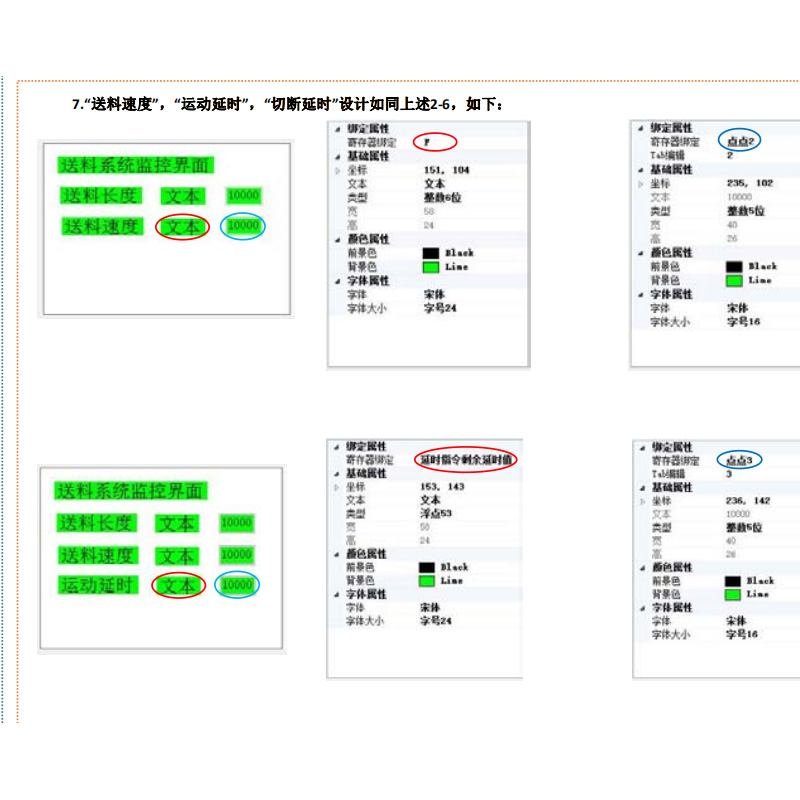This screenshot has width=800, height=800.
Task: Collapse 颜色属性 section in 点点3 panel
Action: 641,567
